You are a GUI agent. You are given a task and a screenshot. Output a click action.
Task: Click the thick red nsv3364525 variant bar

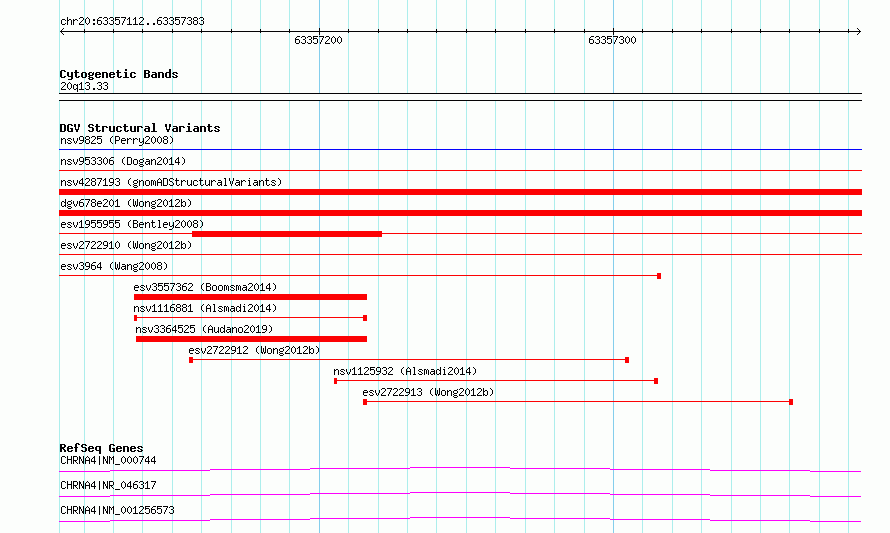251,339
